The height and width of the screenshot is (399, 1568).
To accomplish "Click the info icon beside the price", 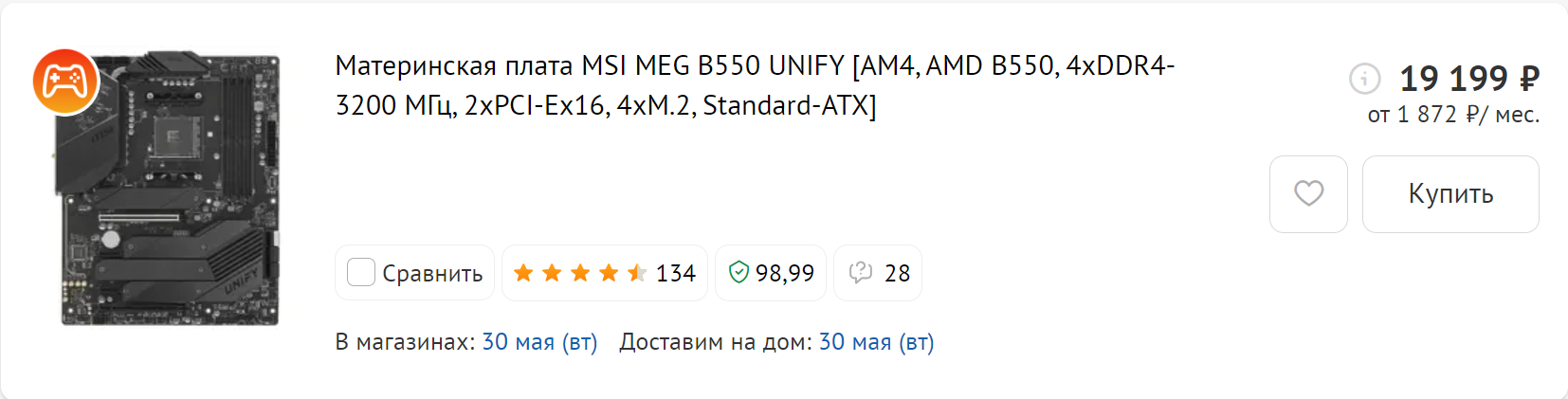I will point(1364,79).
